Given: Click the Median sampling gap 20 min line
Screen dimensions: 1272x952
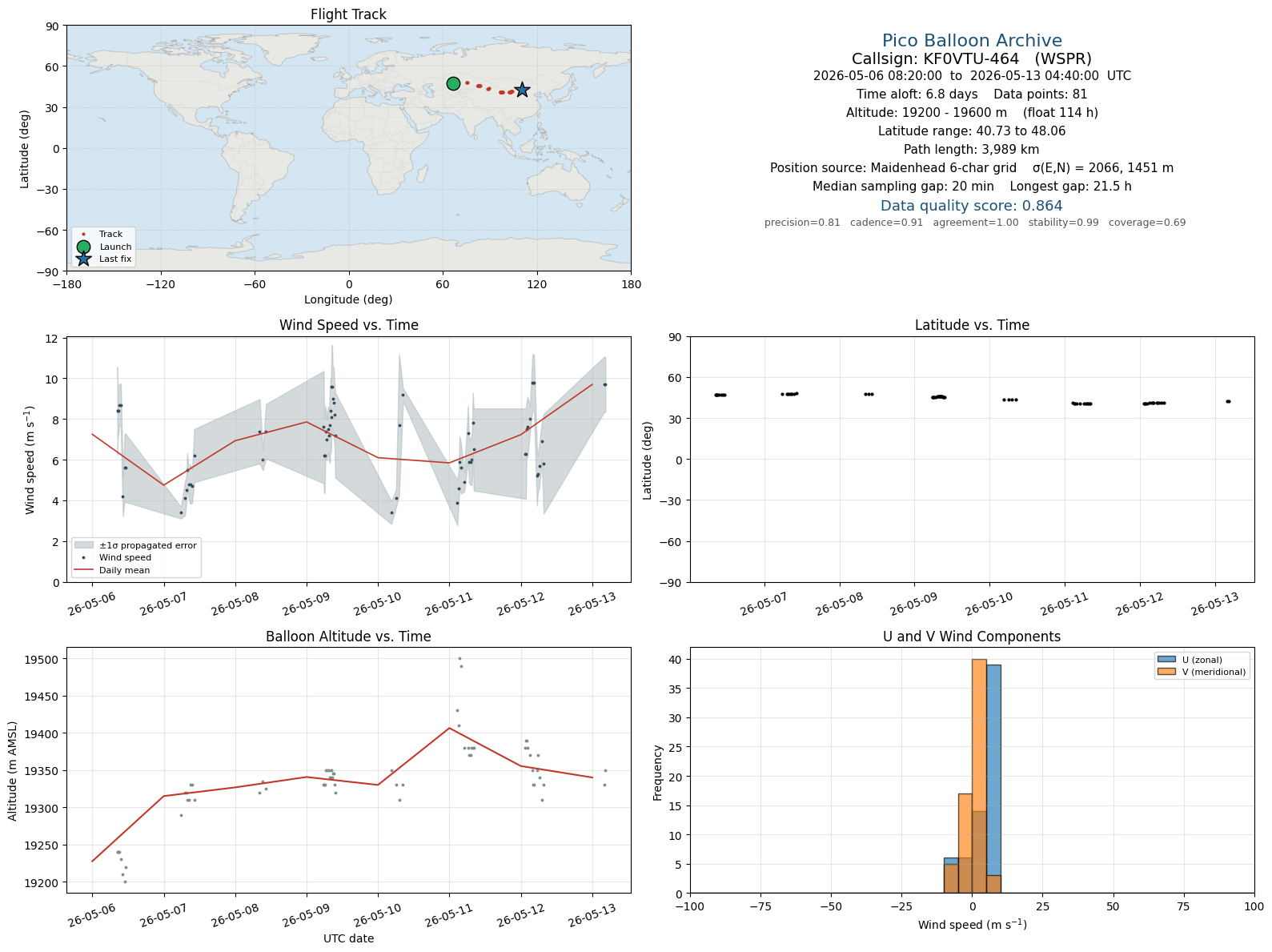Looking at the screenshot, I should (x=972, y=187).
